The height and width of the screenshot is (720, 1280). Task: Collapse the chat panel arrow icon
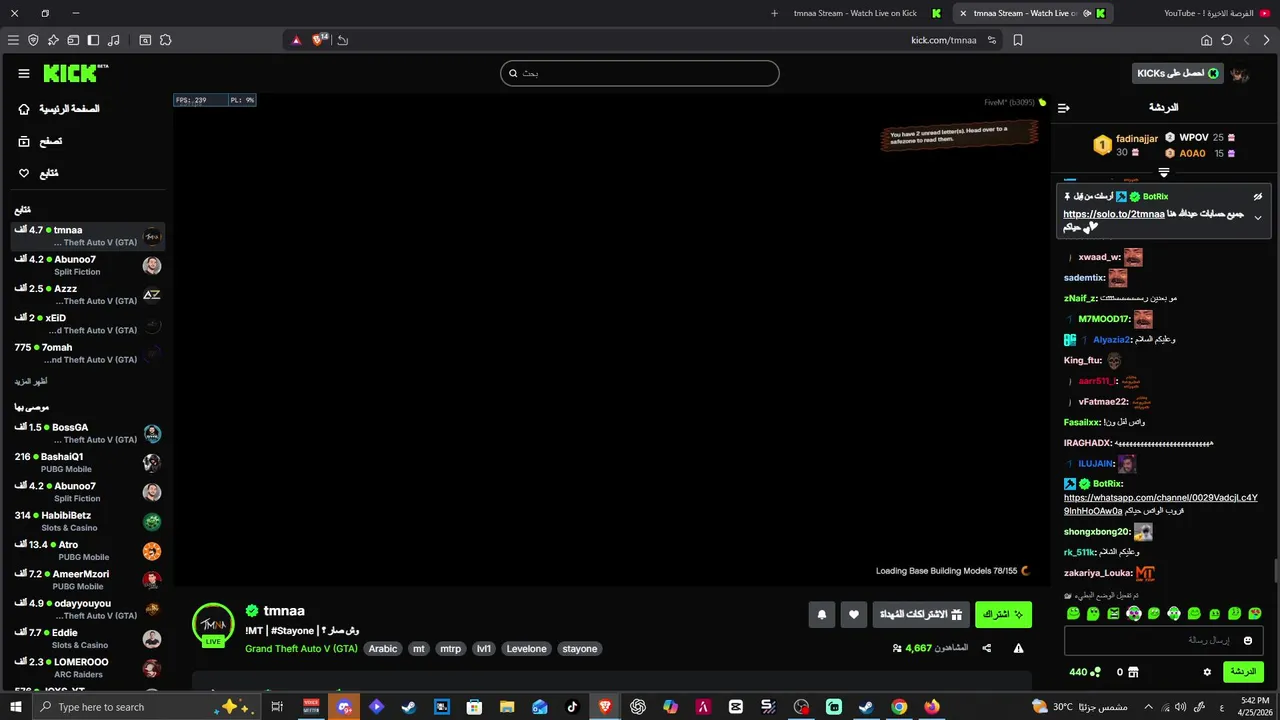(1064, 108)
